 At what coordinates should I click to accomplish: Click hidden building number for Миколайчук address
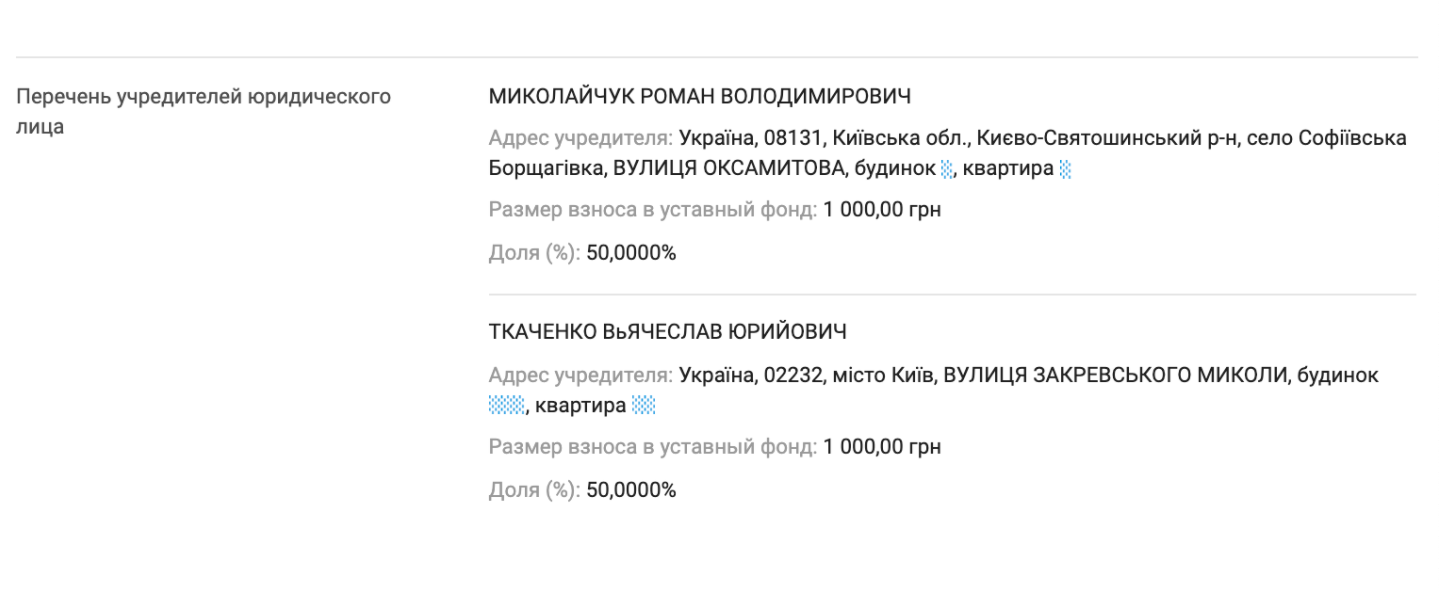[947, 169]
